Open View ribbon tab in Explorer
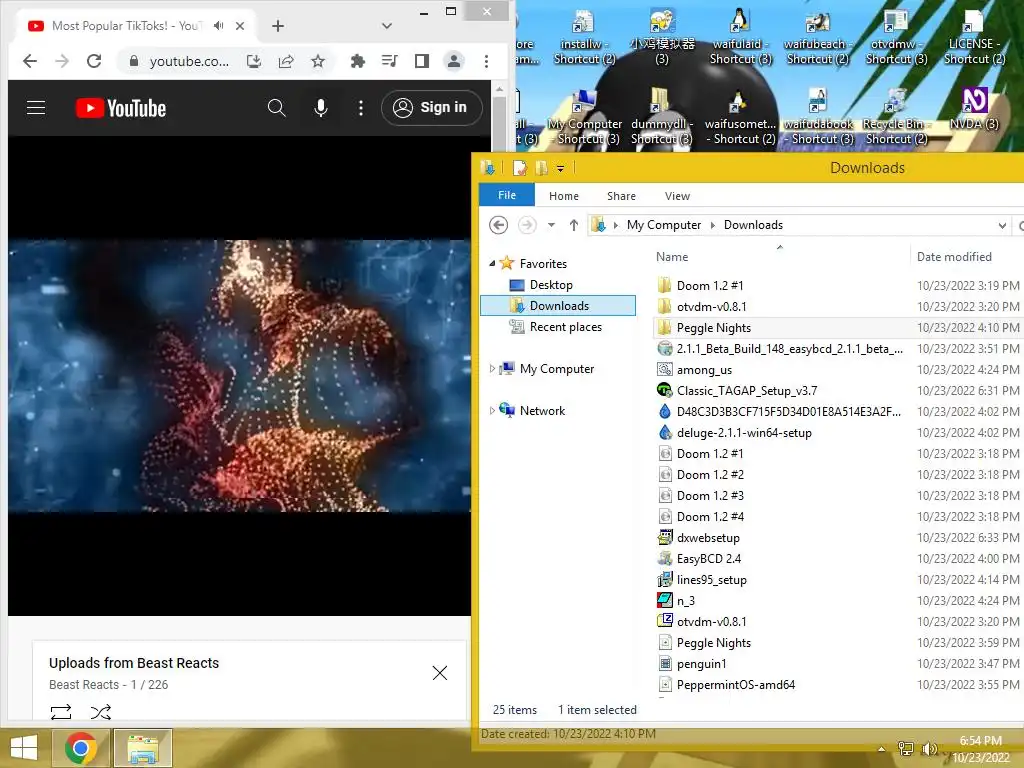 (x=677, y=196)
